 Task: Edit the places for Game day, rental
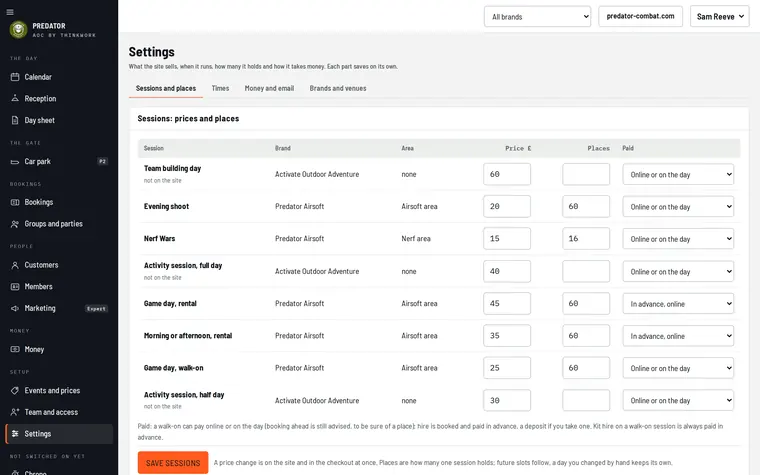tap(586, 303)
